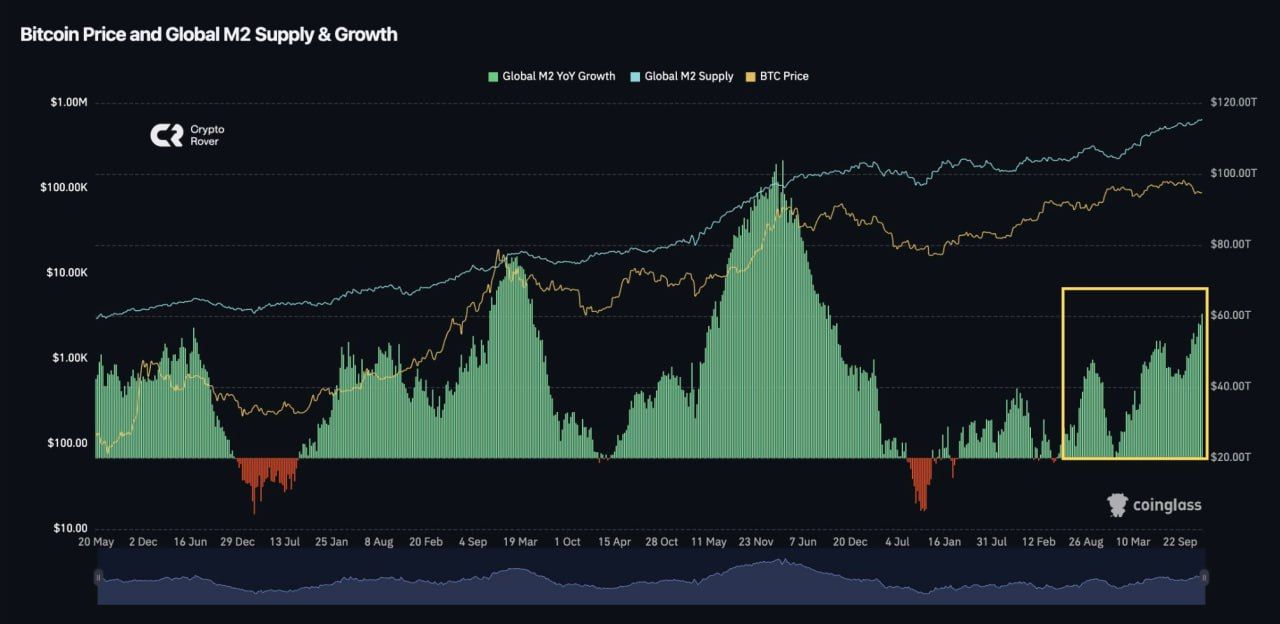The width and height of the screenshot is (1280, 624).
Task: Click the left handle of the range navigator
Action: pyautogui.click(x=96, y=577)
